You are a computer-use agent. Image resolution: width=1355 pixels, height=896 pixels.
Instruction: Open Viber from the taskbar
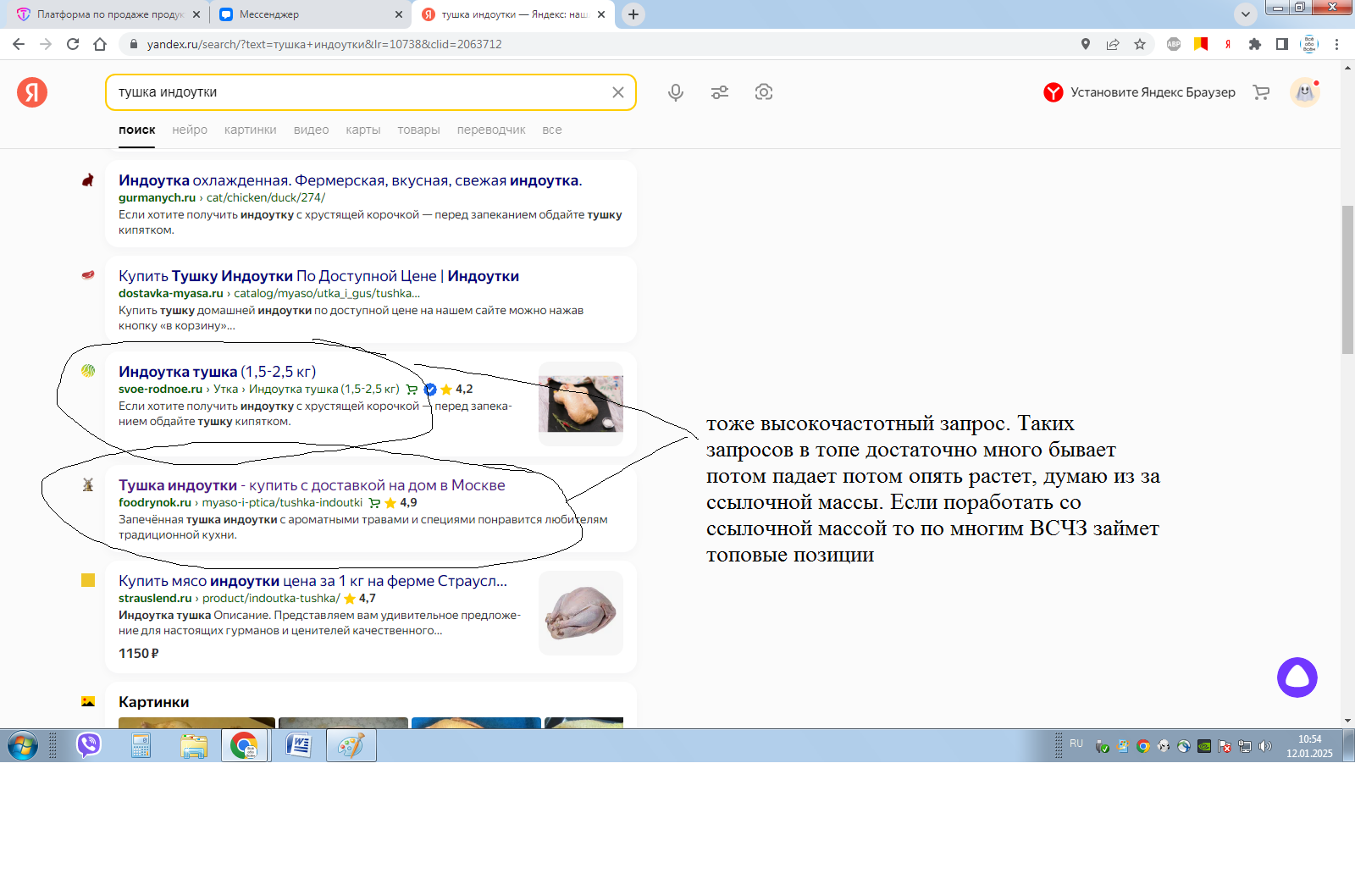coord(89,745)
